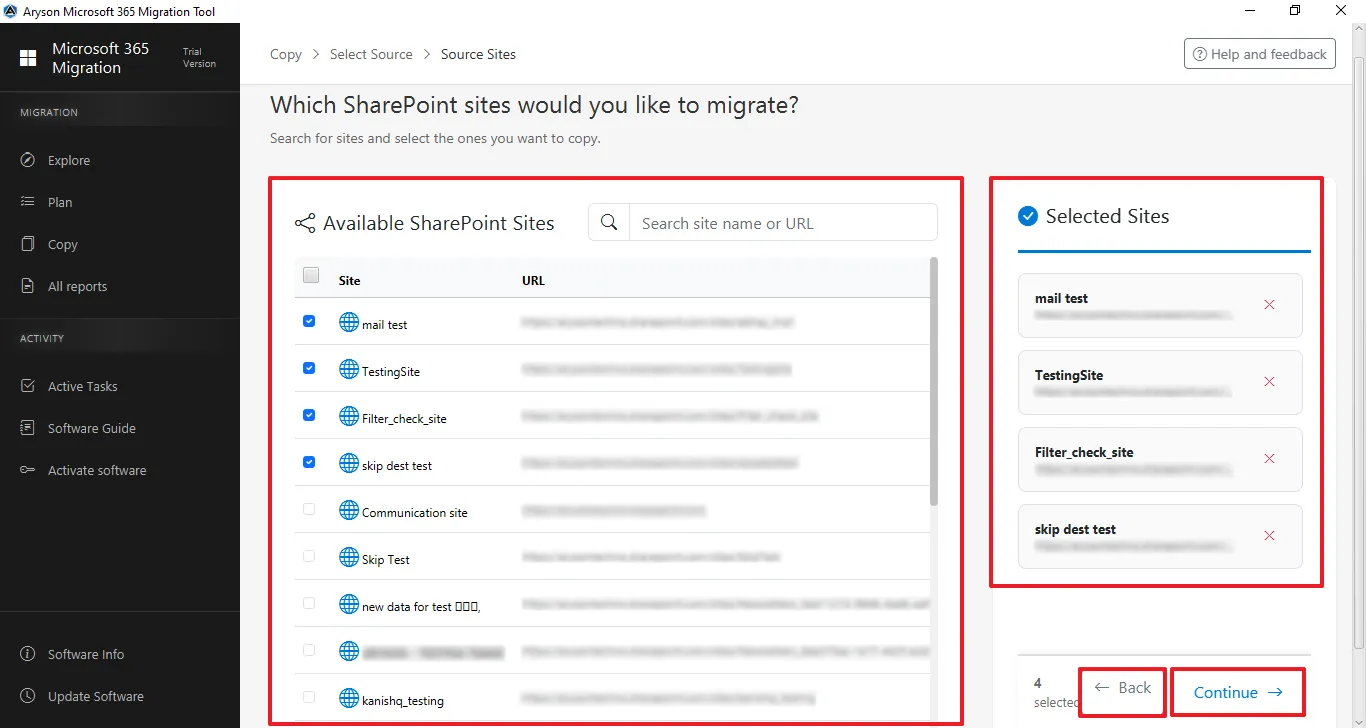Viewport: 1366px width, 728px height.
Task: Open the Plan menu item
Action: coord(60,202)
